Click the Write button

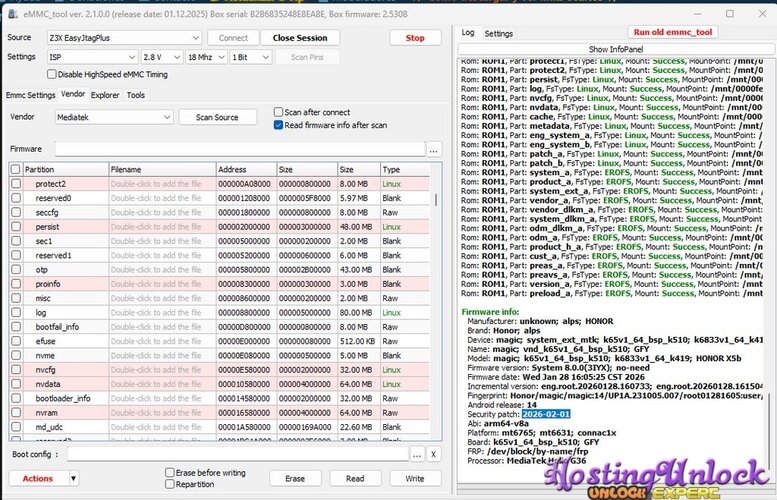(x=415, y=479)
